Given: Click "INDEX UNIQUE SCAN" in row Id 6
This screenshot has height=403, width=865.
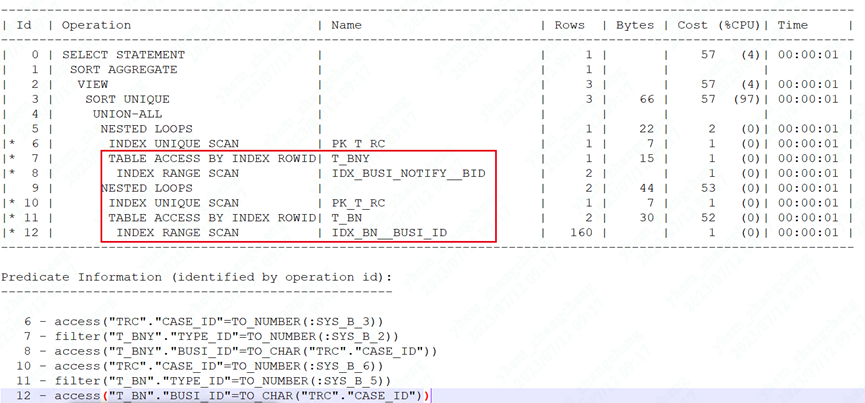Looking at the screenshot, I should pos(174,144).
